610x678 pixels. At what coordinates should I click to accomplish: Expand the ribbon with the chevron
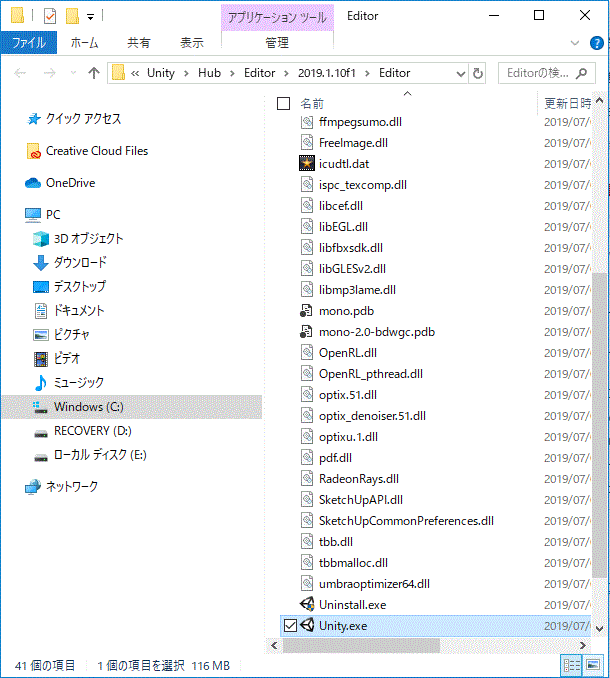click(x=577, y=43)
